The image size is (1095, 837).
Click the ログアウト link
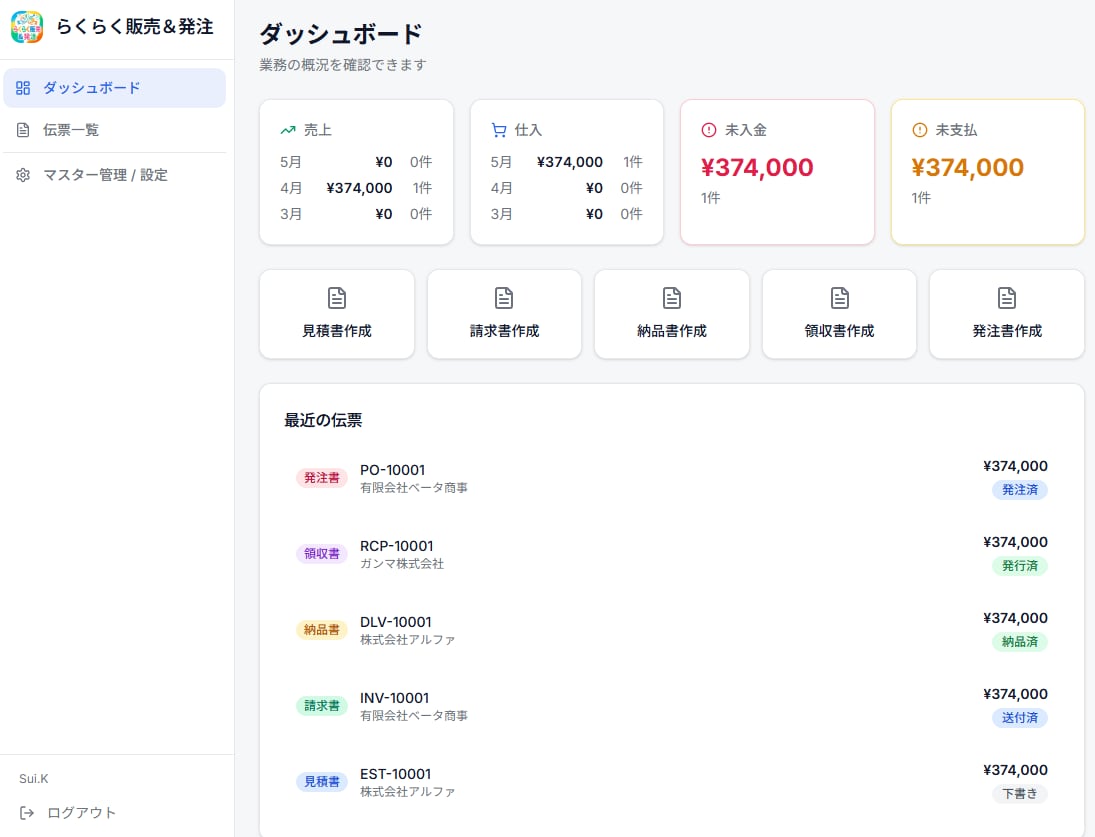pos(68,813)
